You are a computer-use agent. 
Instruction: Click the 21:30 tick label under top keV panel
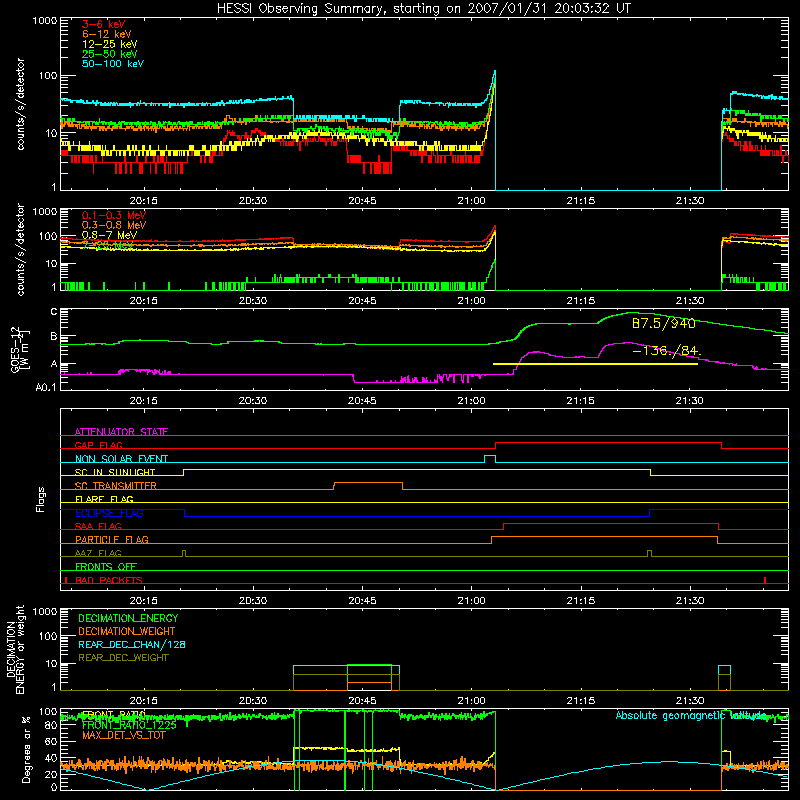coord(690,201)
